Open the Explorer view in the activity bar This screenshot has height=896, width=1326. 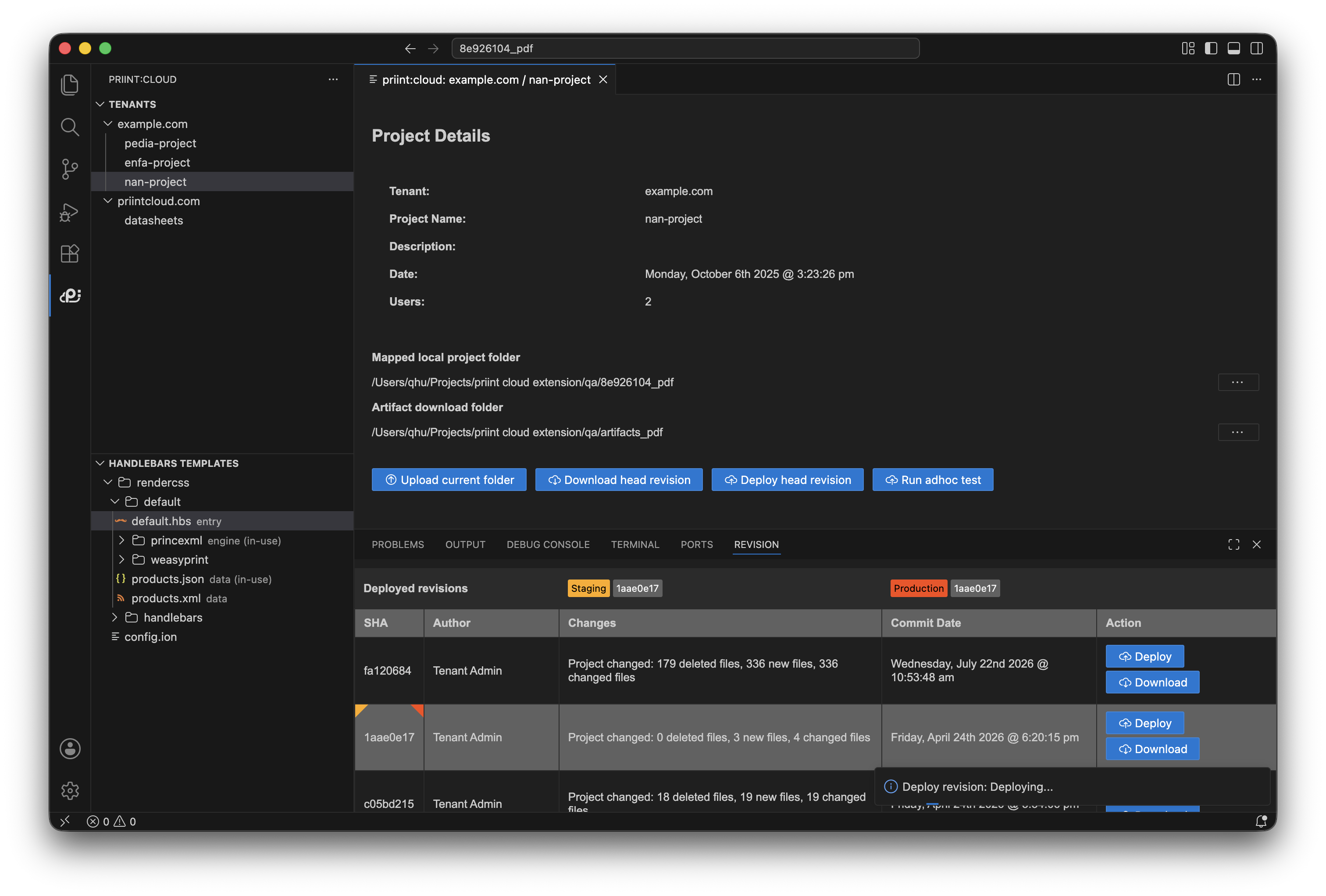pyautogui.click(x=70, y=85)
